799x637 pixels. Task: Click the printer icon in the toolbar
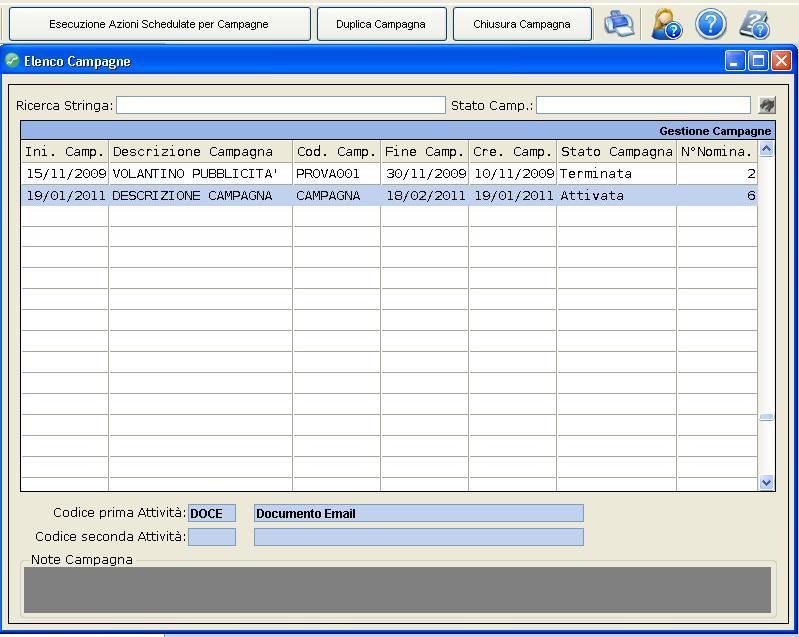619,24
